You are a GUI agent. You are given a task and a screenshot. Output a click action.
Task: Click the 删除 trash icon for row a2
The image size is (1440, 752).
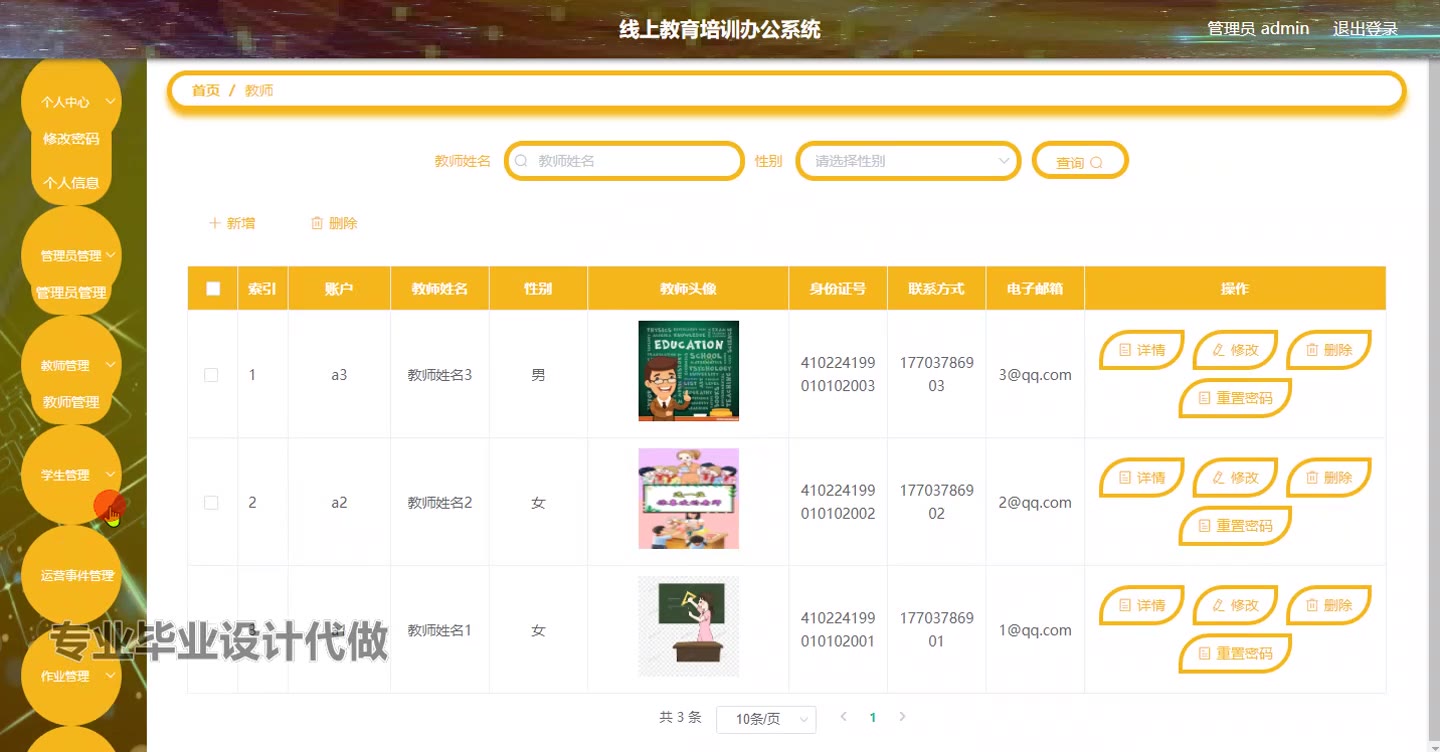pos(1312,478)
